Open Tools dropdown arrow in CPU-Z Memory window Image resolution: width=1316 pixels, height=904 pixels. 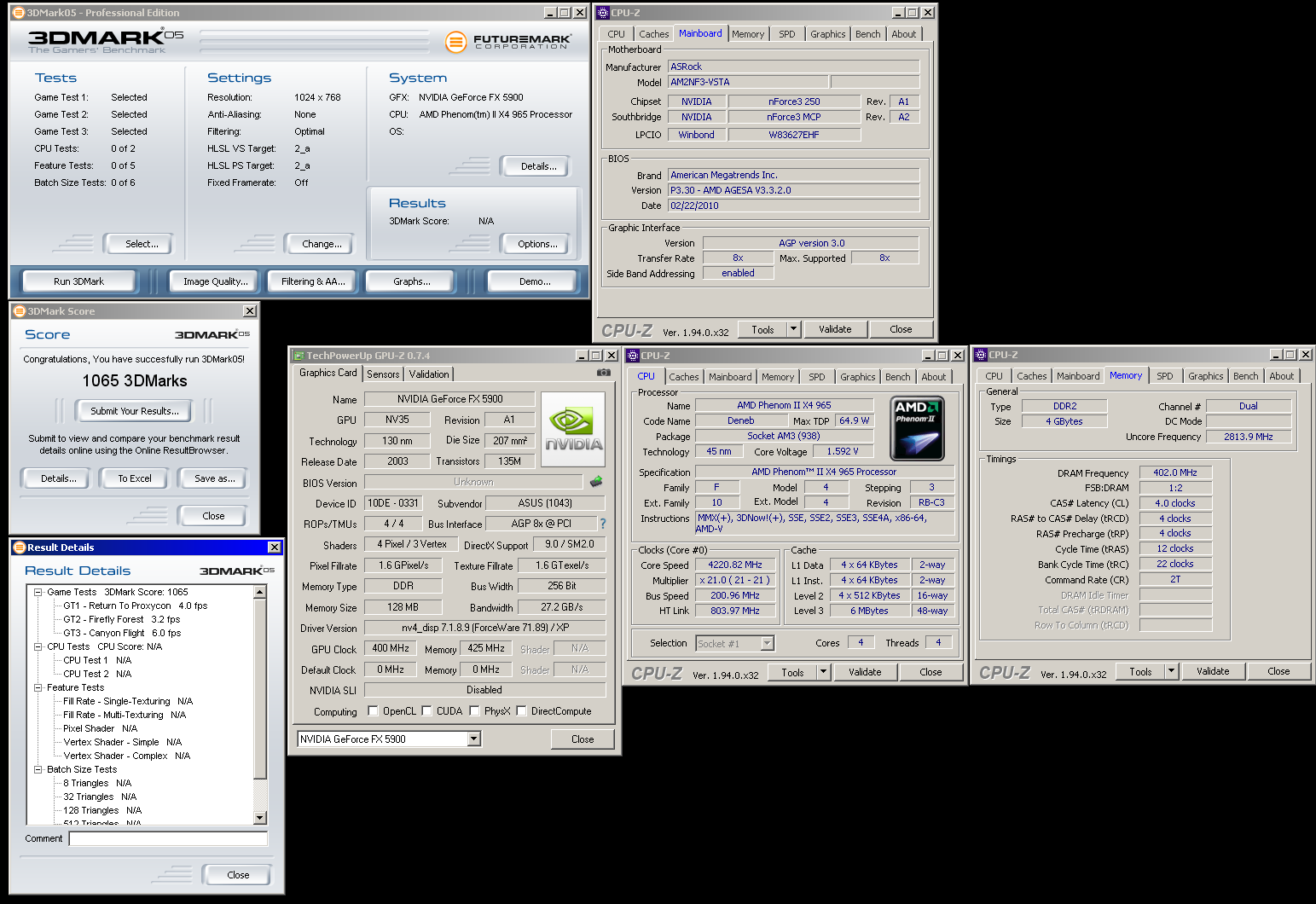point(1172,671)
